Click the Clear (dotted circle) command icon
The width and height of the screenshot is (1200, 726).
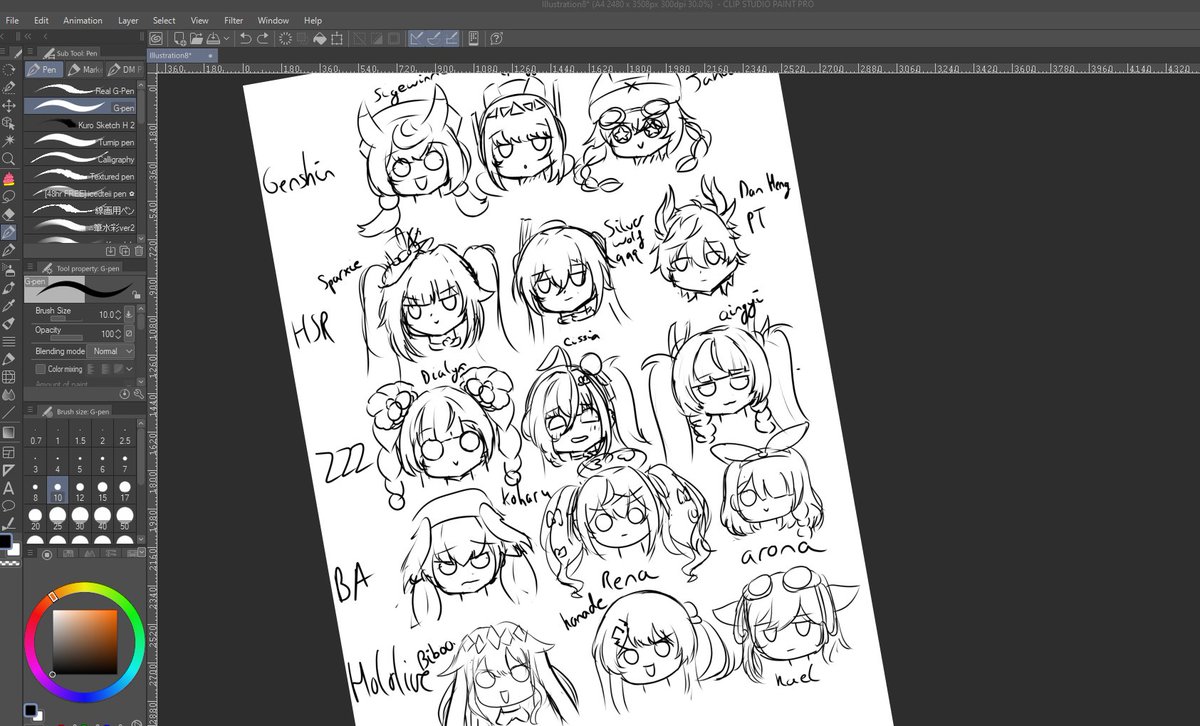point(286,38)
